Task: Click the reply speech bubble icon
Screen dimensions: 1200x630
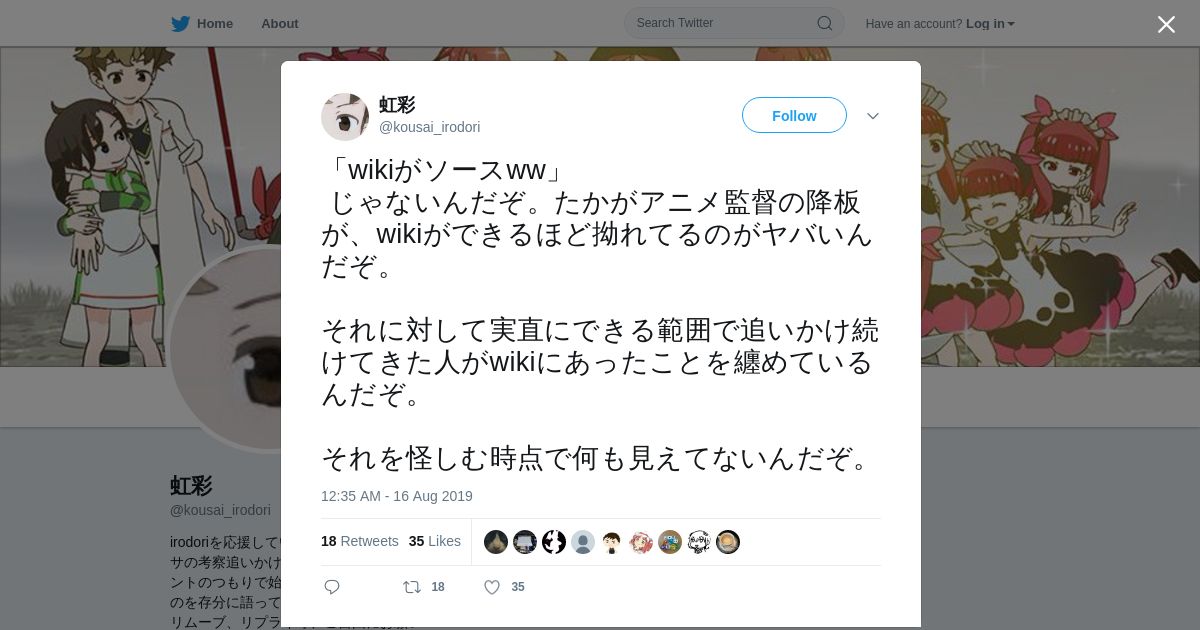Action: click(332, 587)
